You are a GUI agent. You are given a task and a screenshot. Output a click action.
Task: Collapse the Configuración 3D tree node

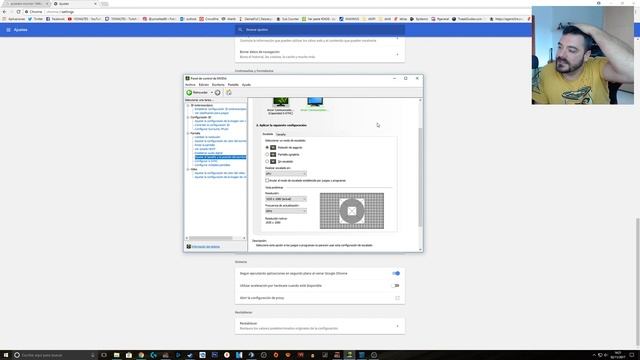(x=188, y=117)
